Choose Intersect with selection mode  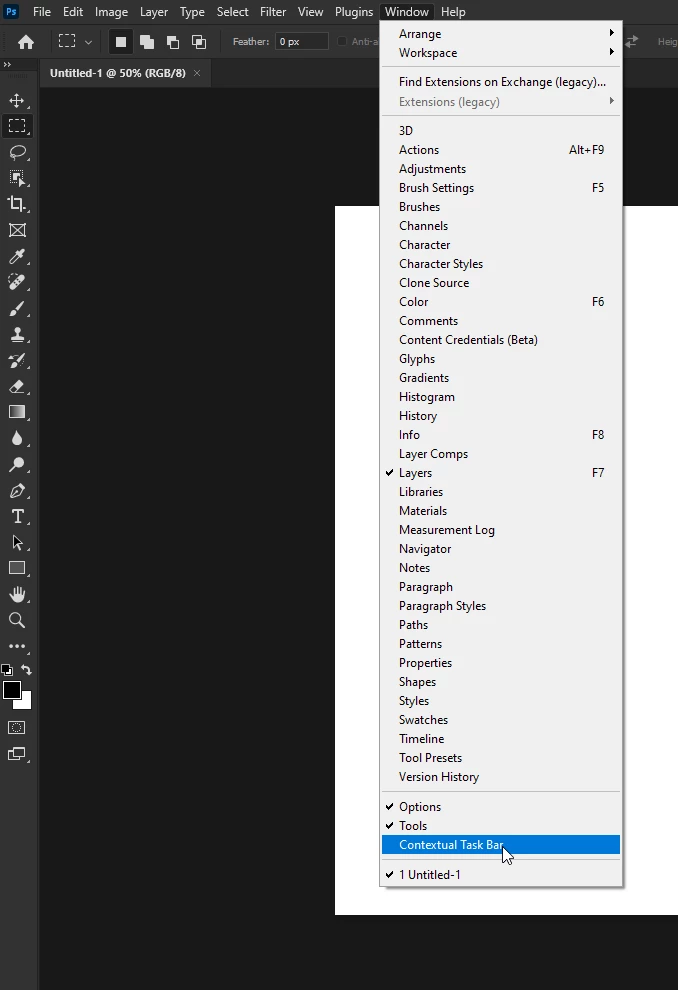point(199,42)
